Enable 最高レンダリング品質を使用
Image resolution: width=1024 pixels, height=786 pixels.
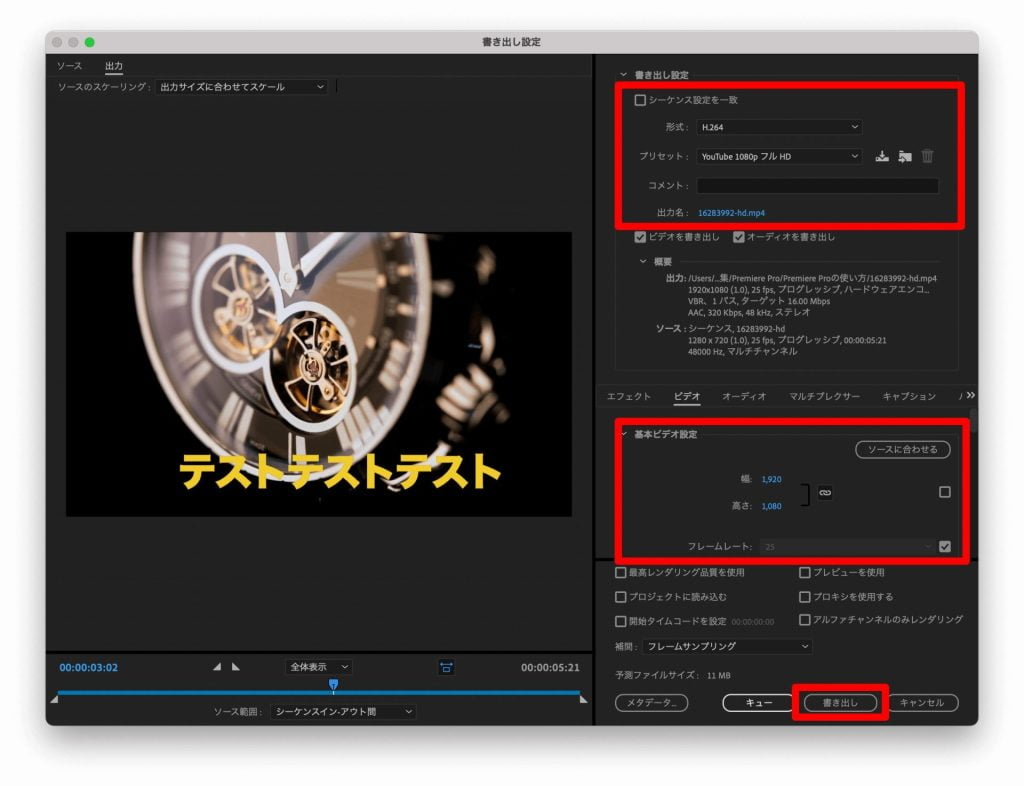(x=620, y=571)
